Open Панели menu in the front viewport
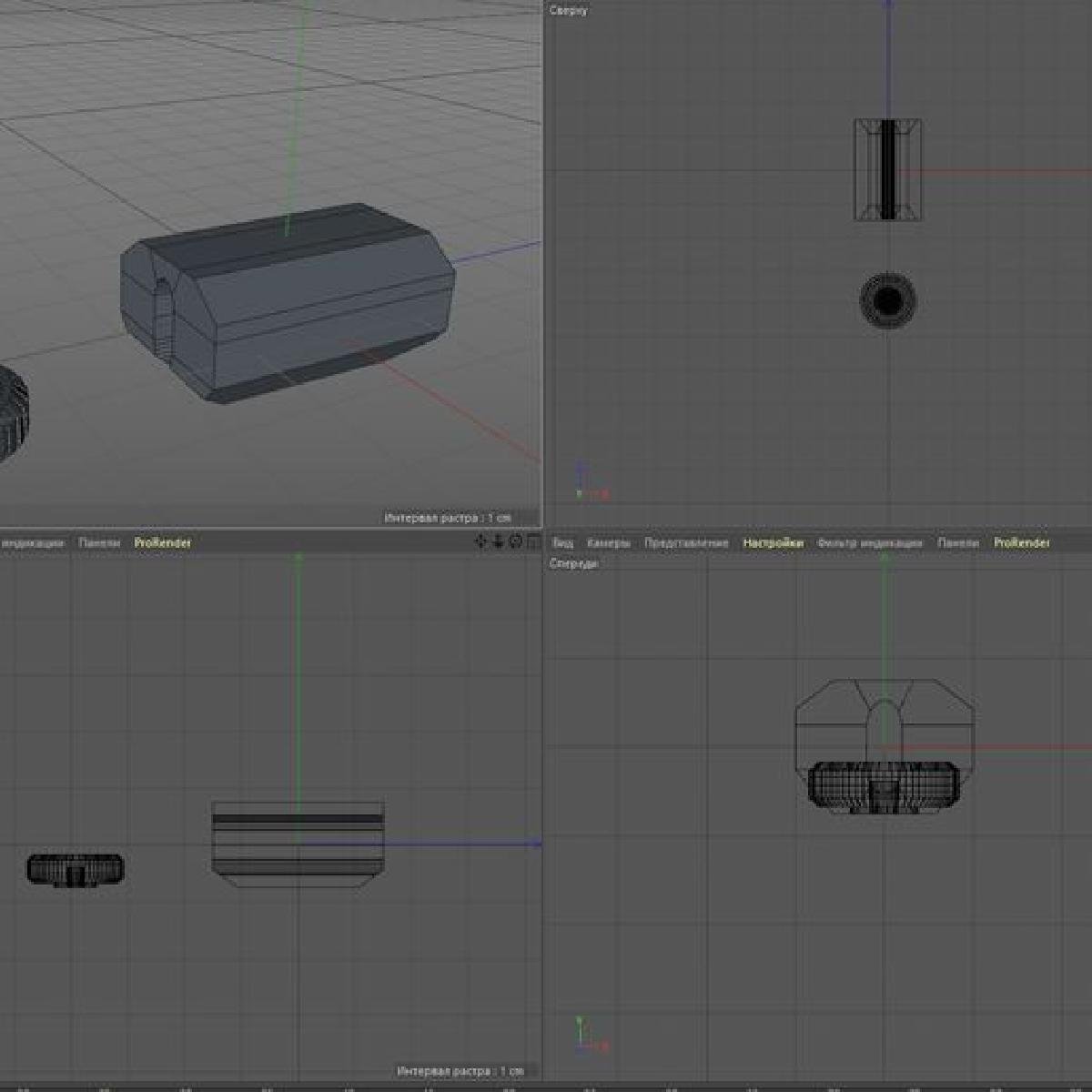Screen dimensions: 1092x1092 (958, 543)
